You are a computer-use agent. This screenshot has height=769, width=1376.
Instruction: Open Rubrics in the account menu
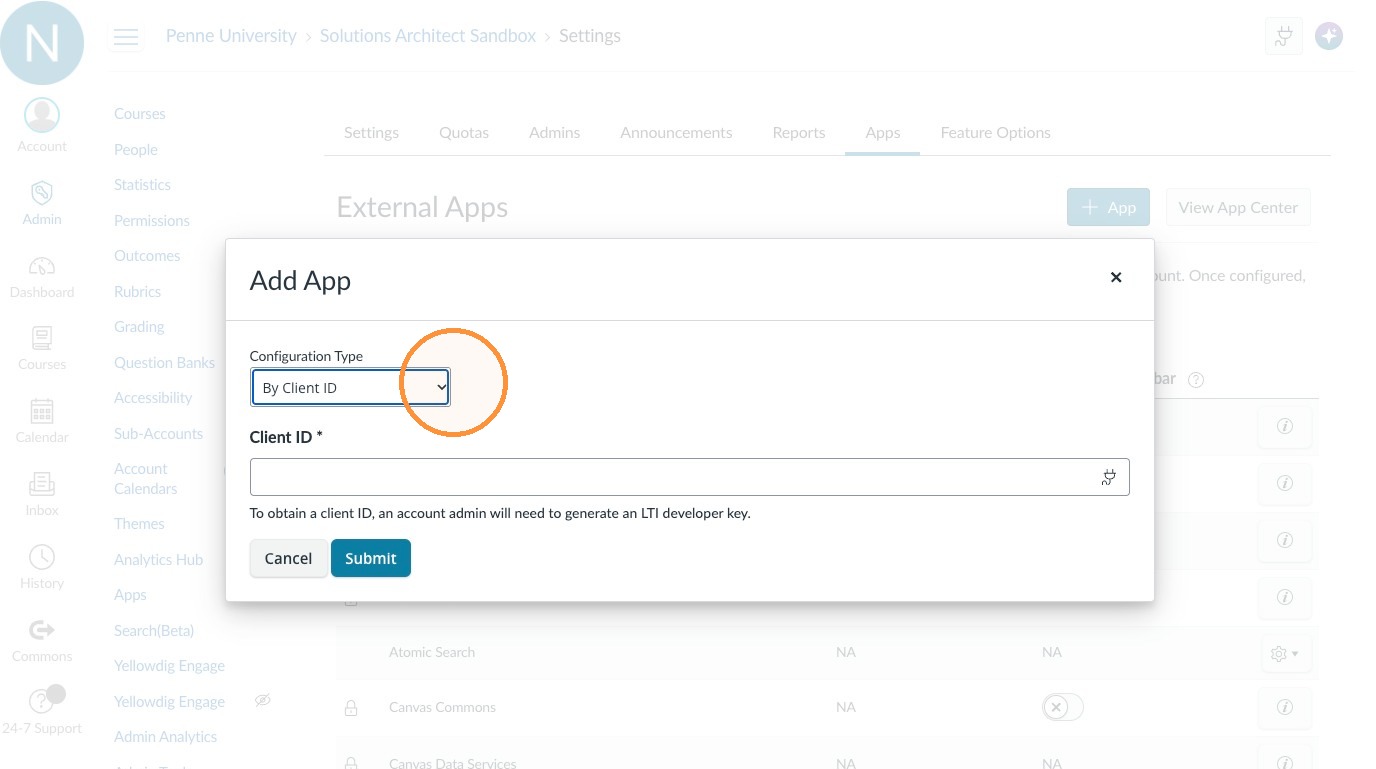137,291
